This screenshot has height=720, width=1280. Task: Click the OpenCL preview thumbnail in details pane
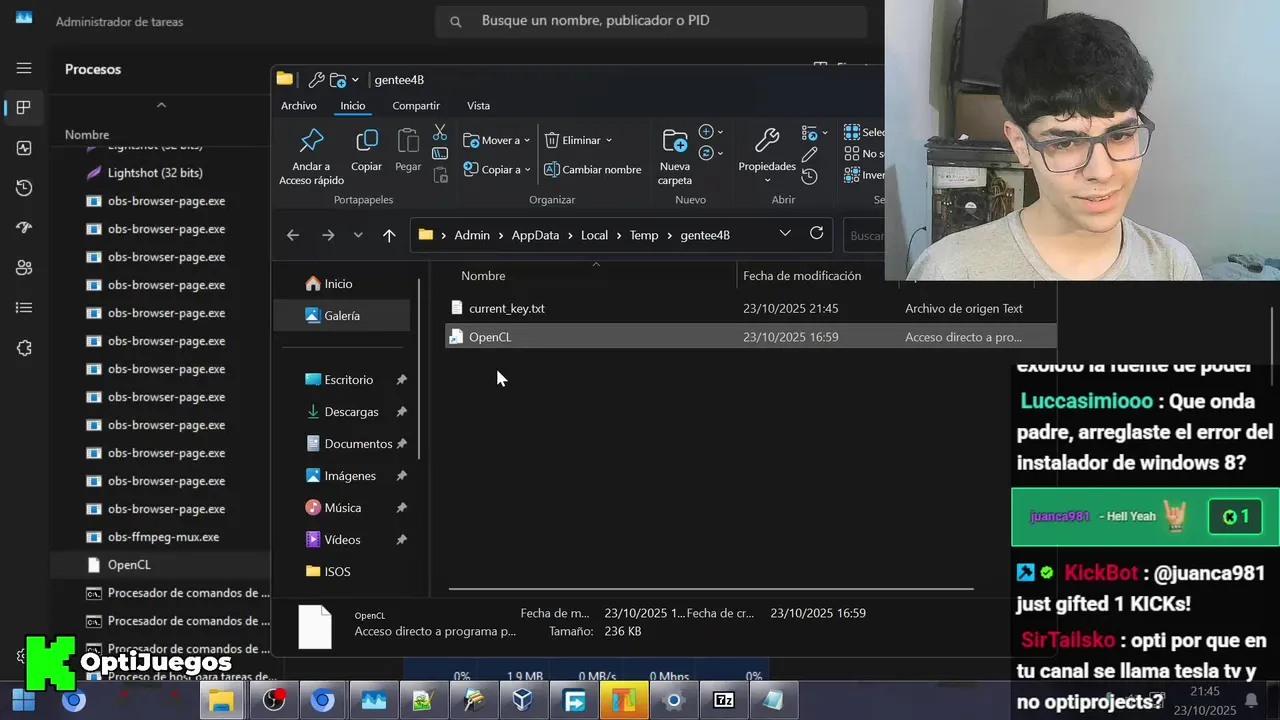pyautogui.click(x=315, y=628)
